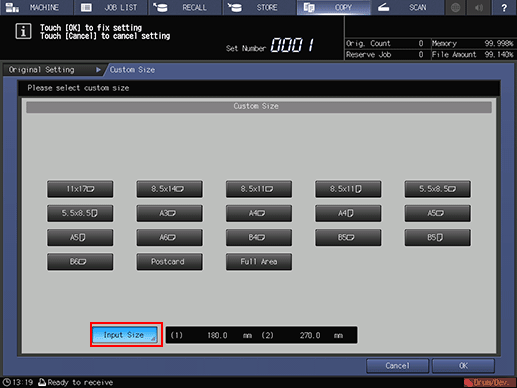This screenshot has height=388, width=517.
Task: Select 5.5x8.5 portrait size
Action: [x=80, y=213]
